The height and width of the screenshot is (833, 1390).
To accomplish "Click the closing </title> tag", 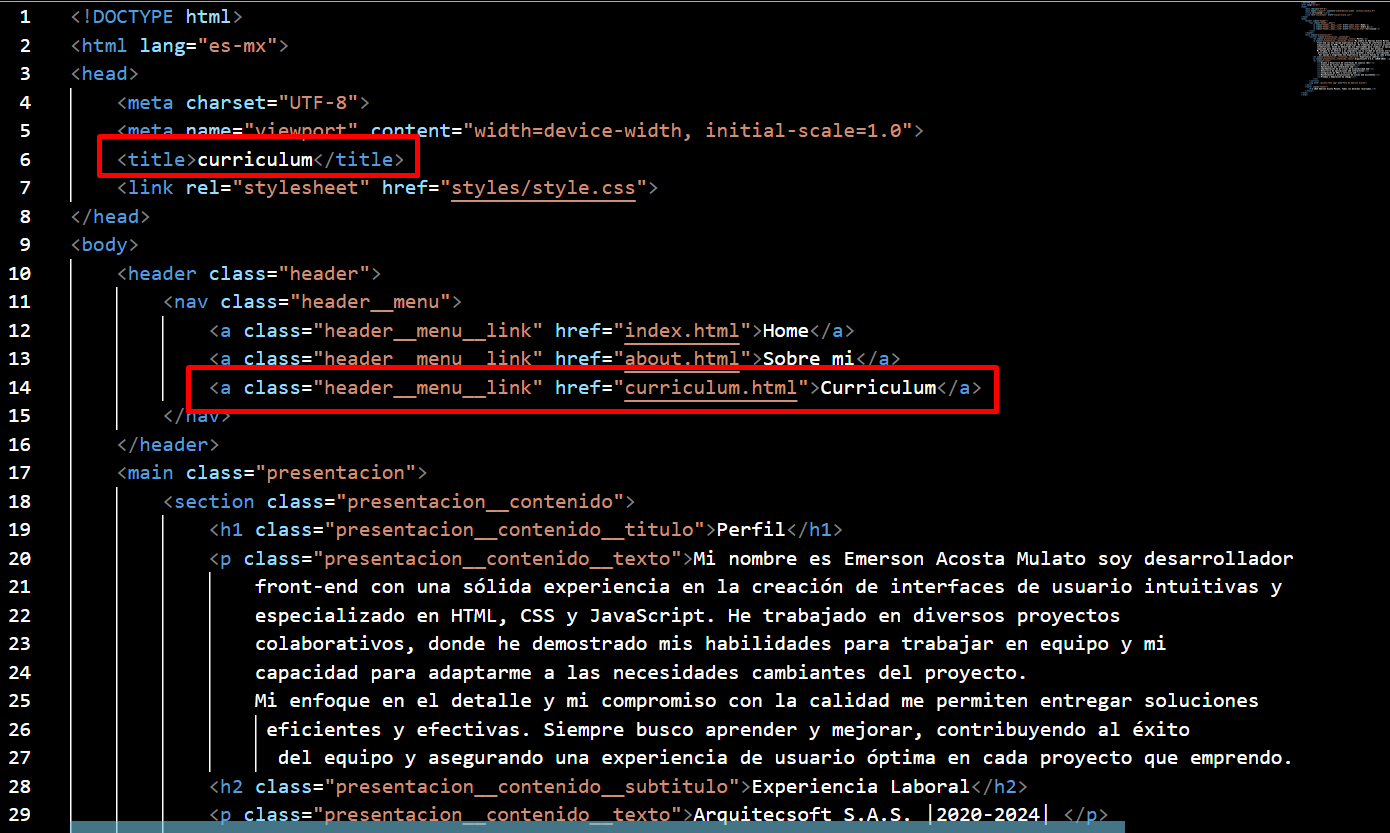I will tap(359, 159).
